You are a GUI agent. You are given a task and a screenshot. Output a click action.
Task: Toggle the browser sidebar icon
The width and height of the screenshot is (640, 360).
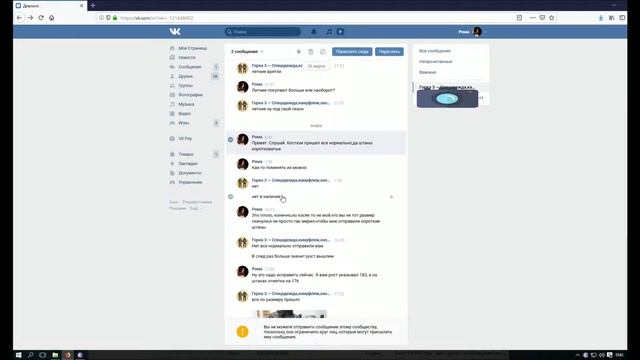pos(622,18)
